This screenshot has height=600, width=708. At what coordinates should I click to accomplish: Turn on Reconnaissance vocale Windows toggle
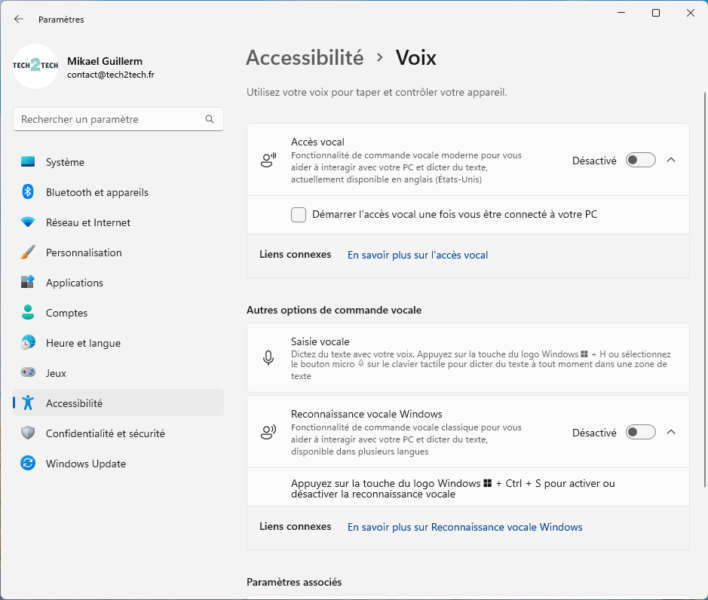click(640, 432)
